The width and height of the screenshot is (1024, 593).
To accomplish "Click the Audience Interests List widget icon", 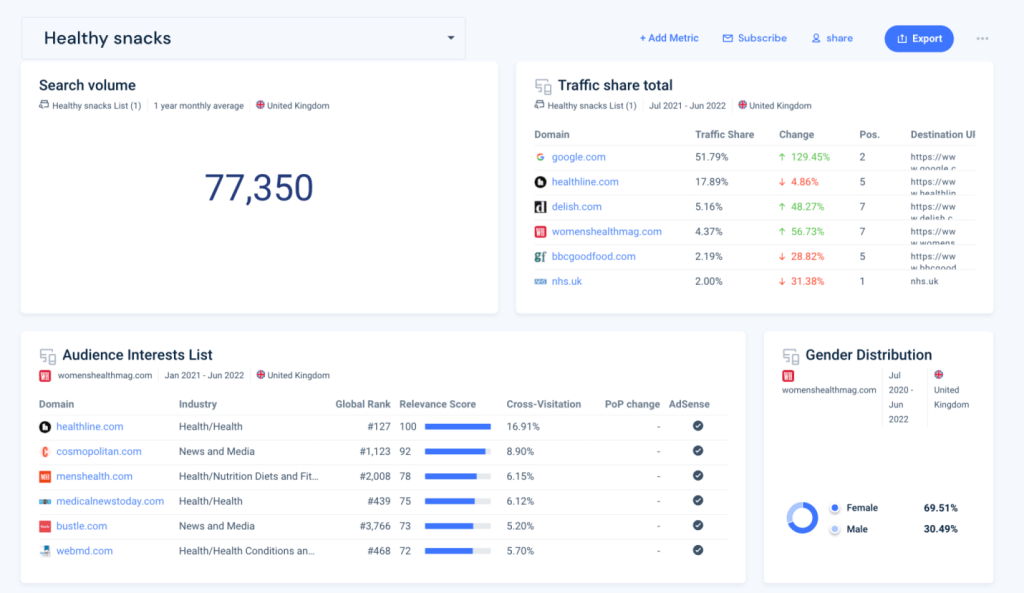I will (x=47, y=356).
